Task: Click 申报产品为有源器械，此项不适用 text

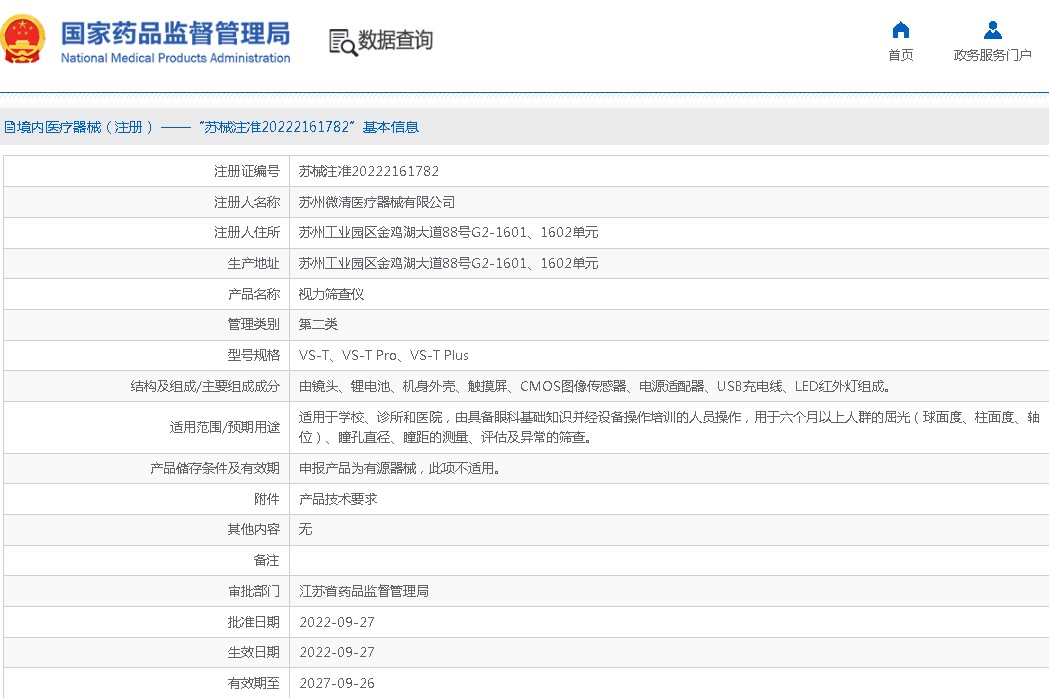Action: 399,468
